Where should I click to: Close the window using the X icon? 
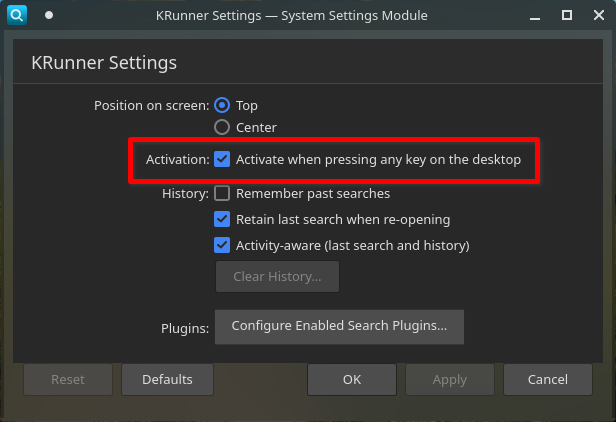click(x=595, y=15)
